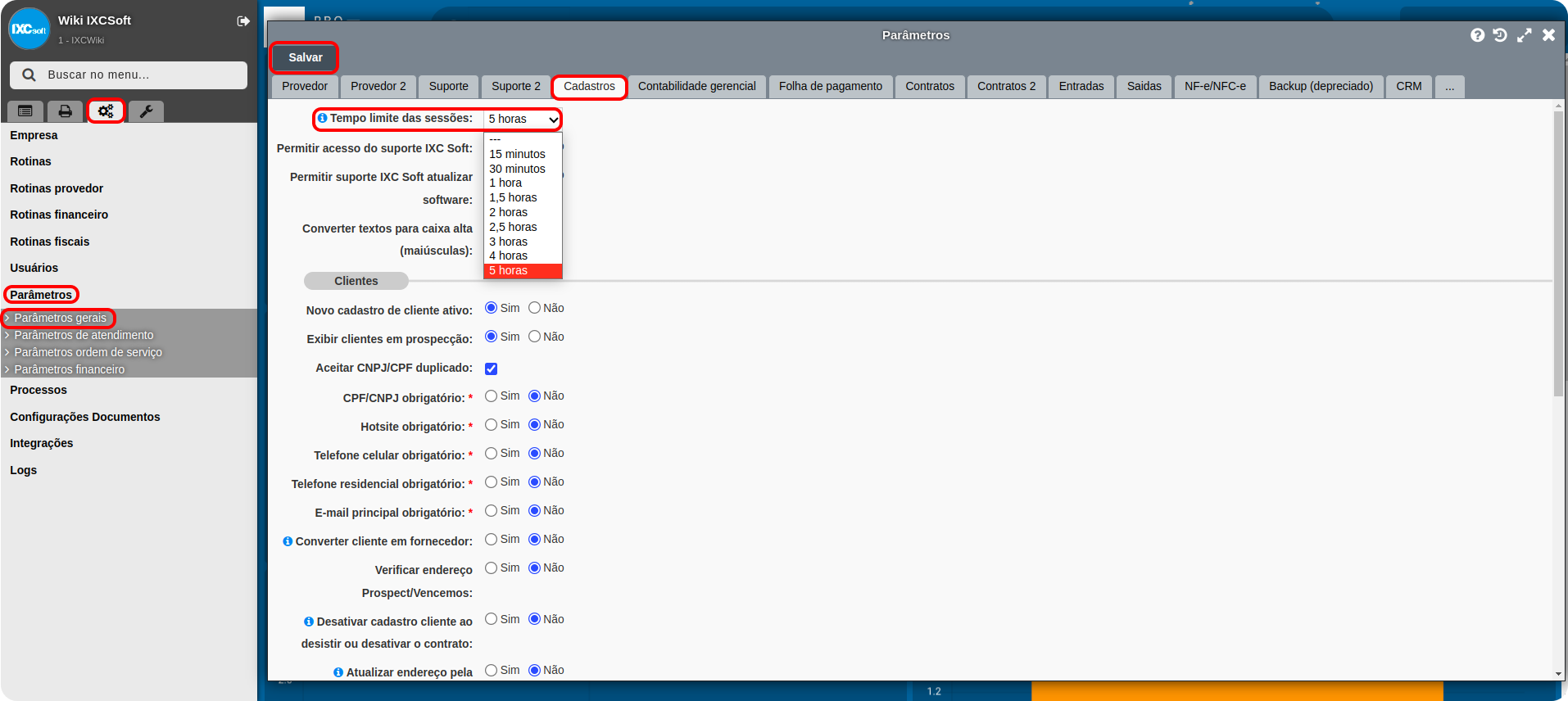Switch to the Cadastros tab
The width and height of the screenshot is (1568, 701).
pos(589,87)
